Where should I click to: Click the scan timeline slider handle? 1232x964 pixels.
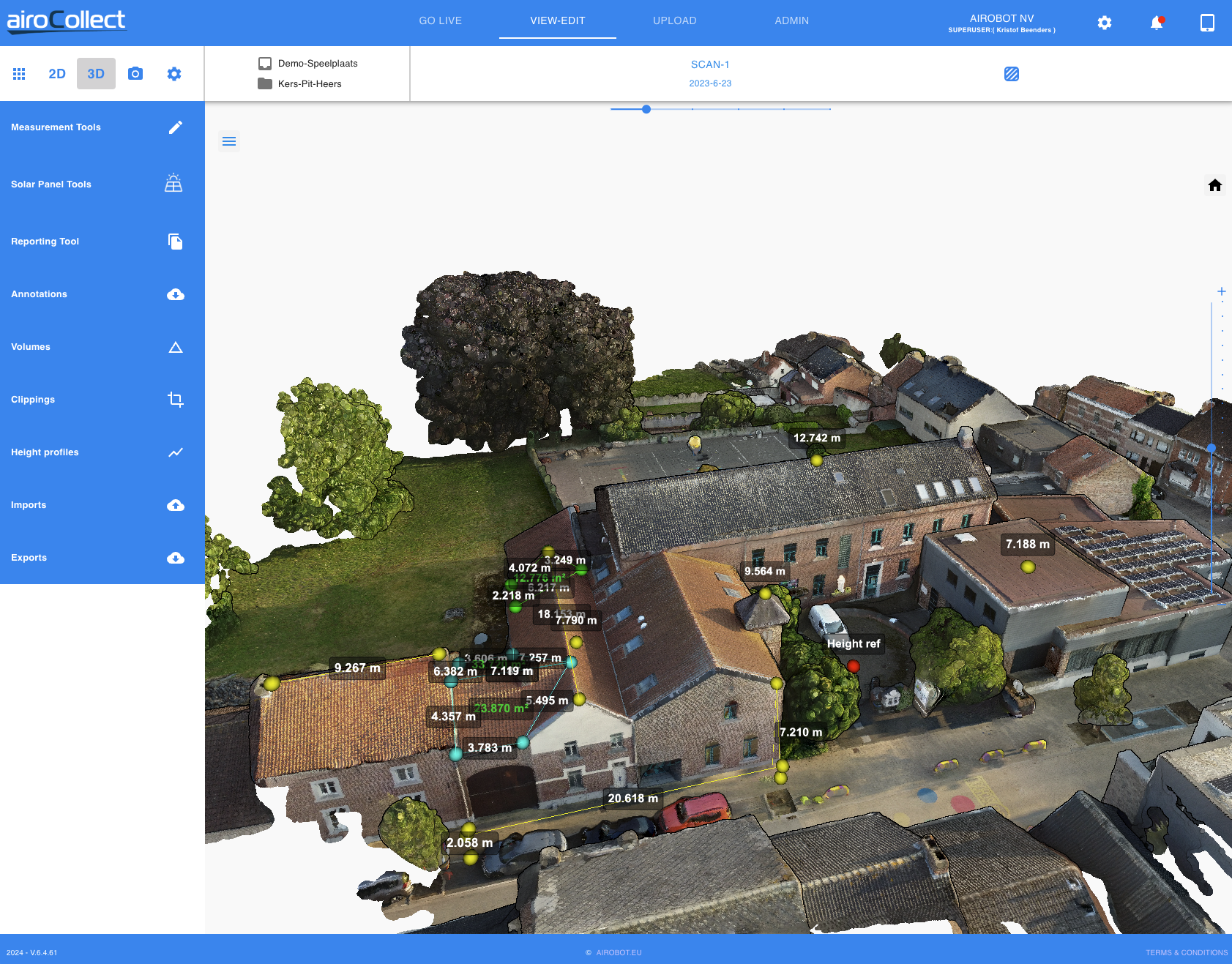(x=646, y=109)
